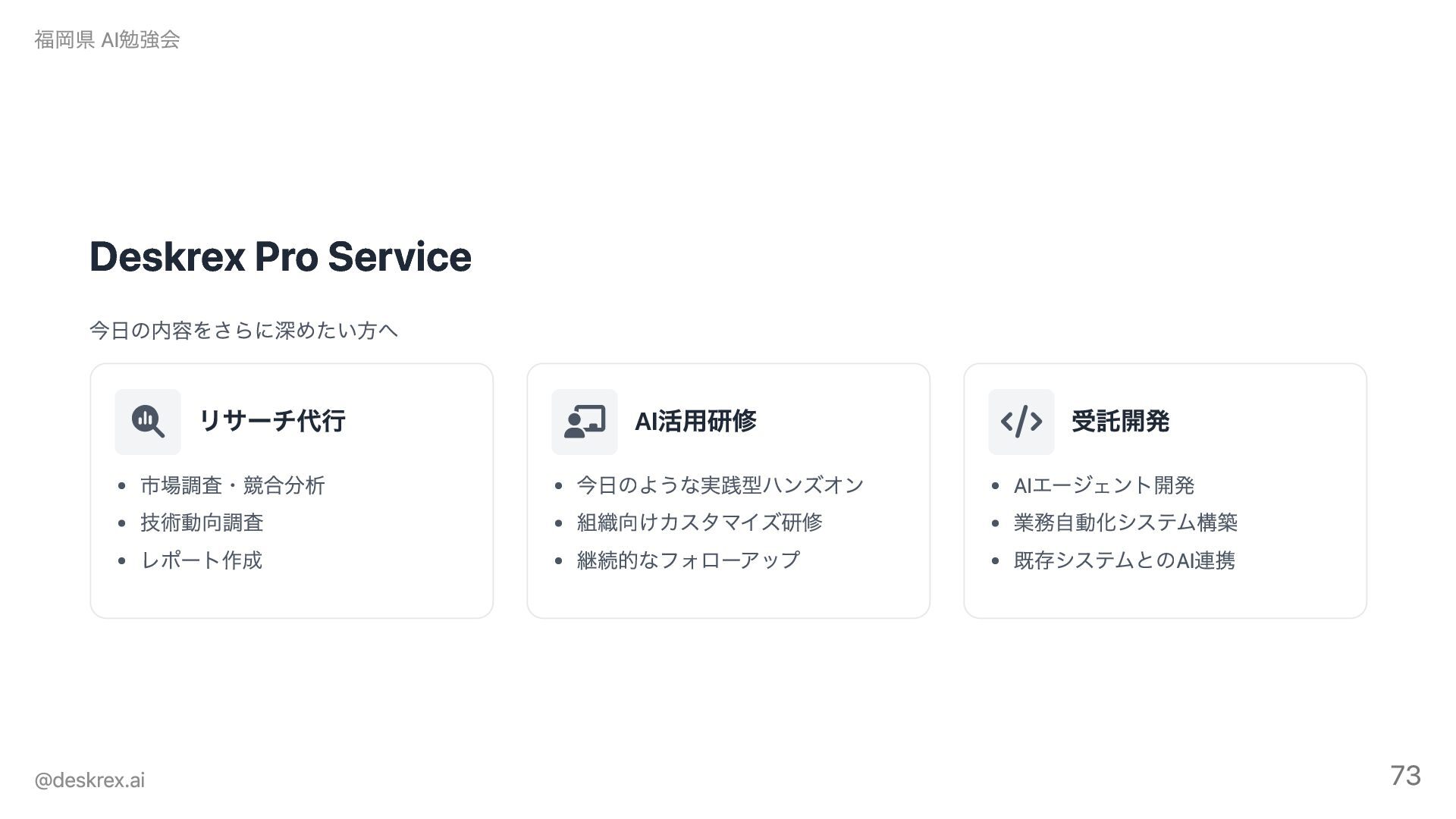Click the 市場調査・競合分析 bullet item
Image resolution: width=1456 pixels, height=819 pixels.
click(233, 485)
